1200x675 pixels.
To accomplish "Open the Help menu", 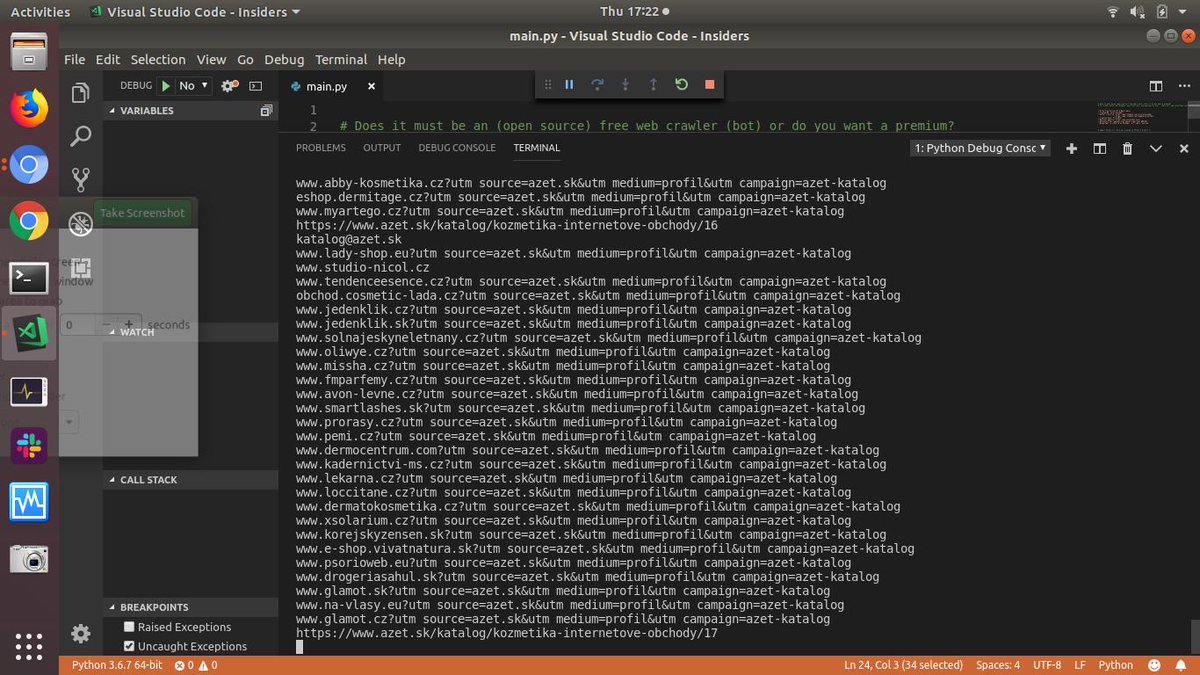I will coord(391,60).
